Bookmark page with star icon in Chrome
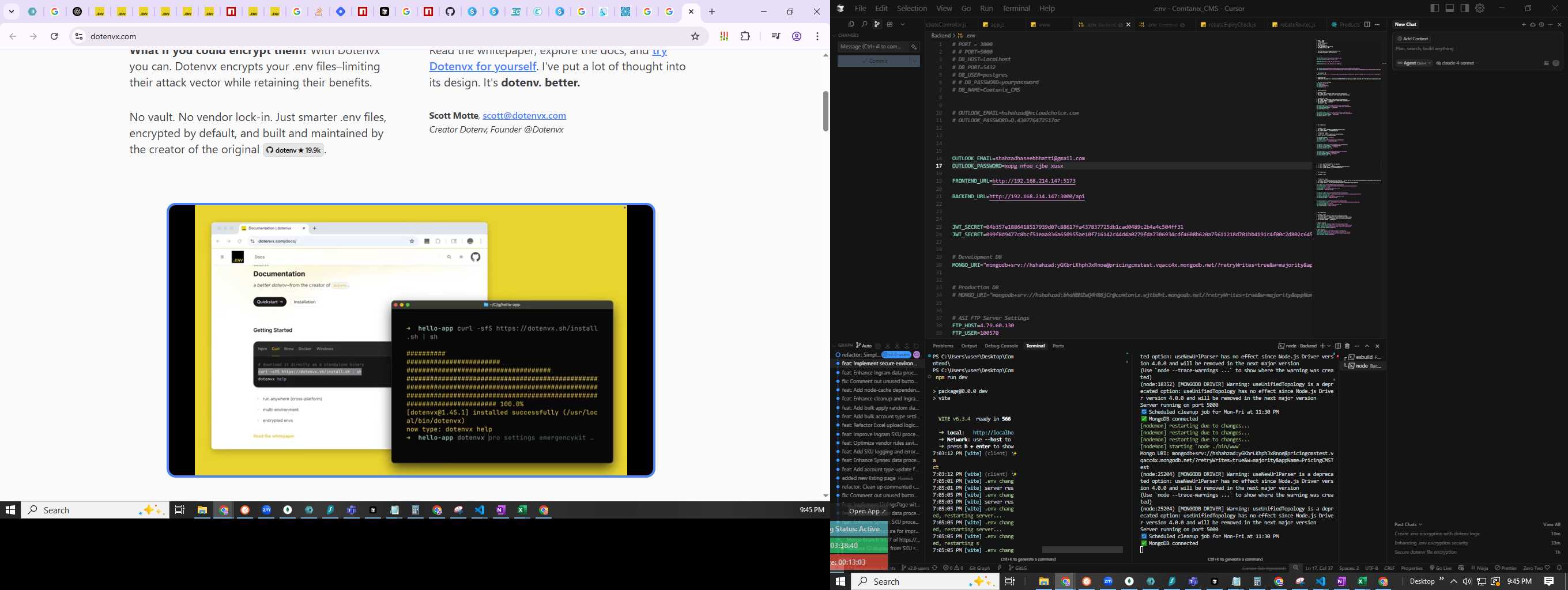Viewport: 1568px width, 590px height. click(695, 36)
